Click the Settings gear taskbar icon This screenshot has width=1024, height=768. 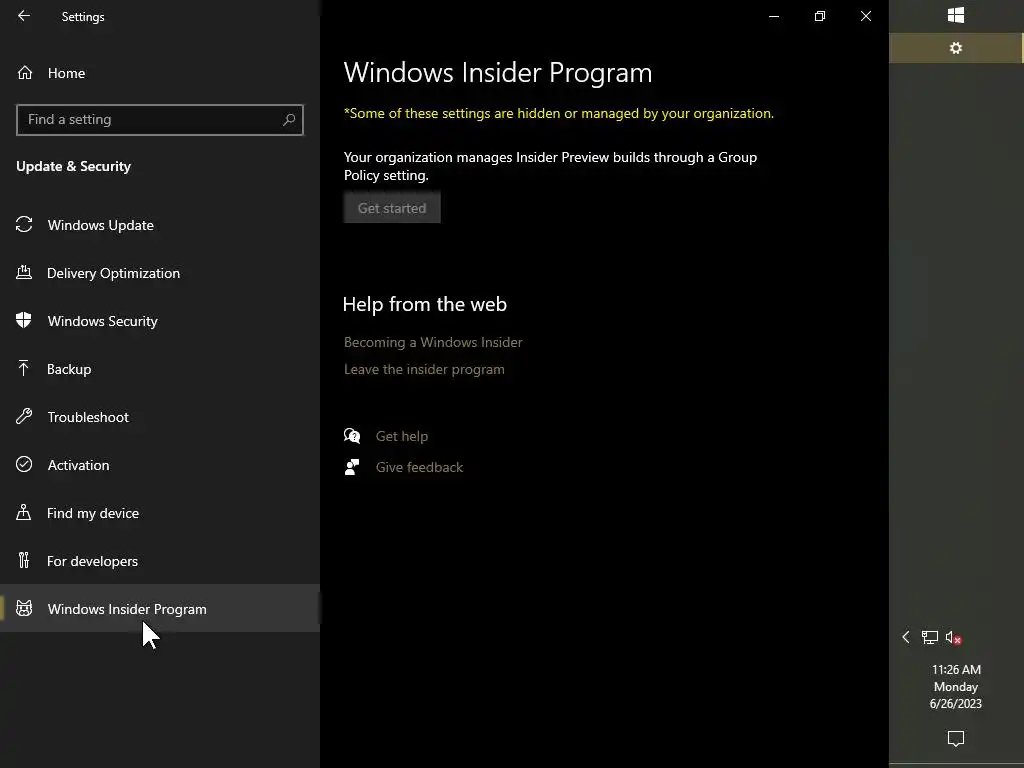(956, 48)
